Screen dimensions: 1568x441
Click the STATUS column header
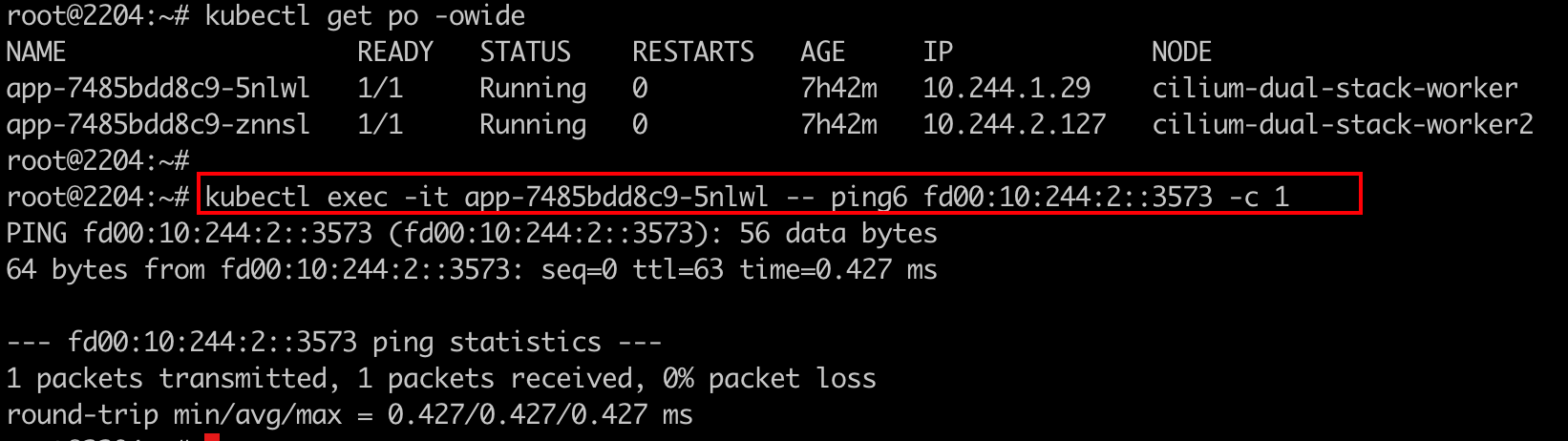point(525,52)
